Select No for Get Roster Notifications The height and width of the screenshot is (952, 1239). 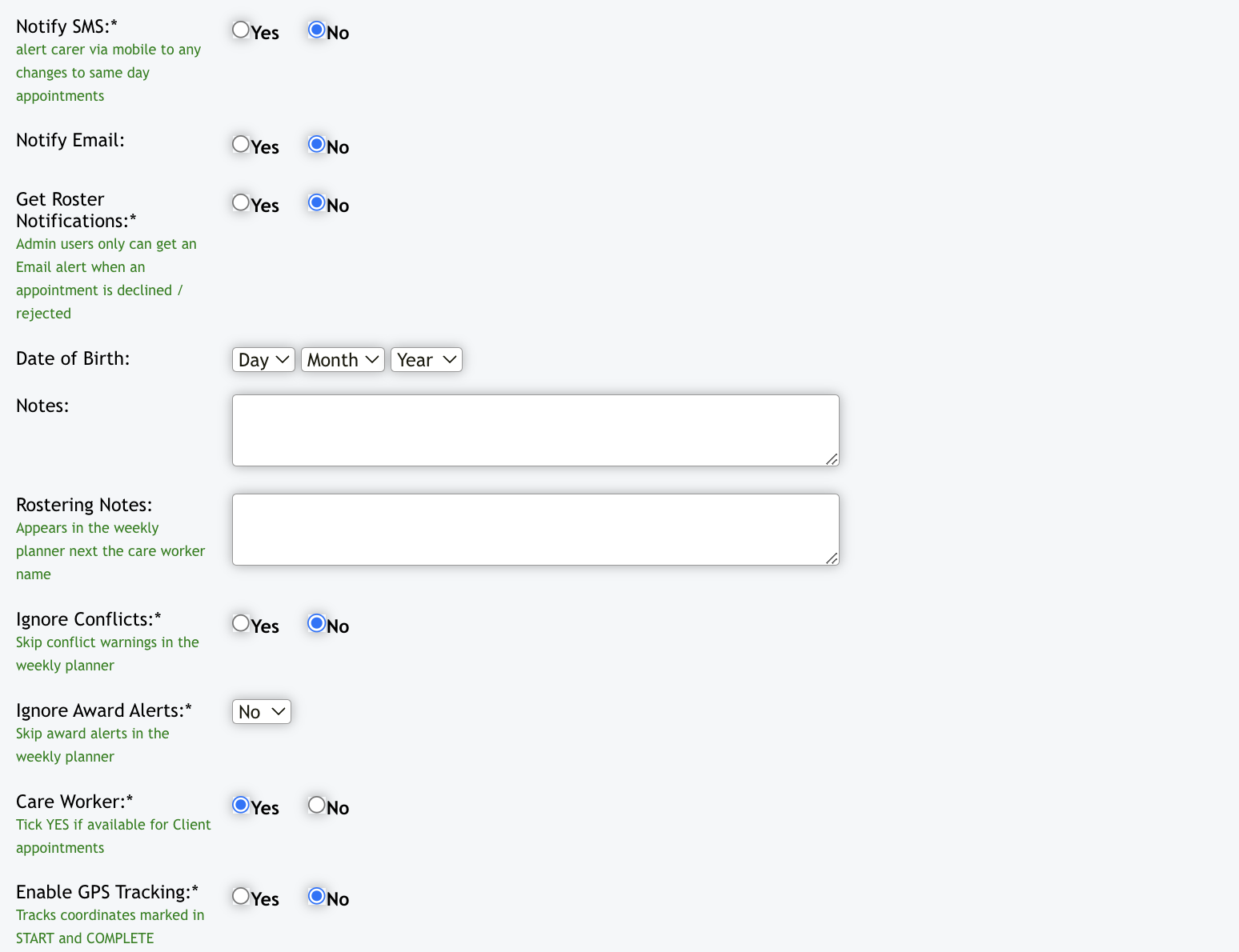pos(317,203)
